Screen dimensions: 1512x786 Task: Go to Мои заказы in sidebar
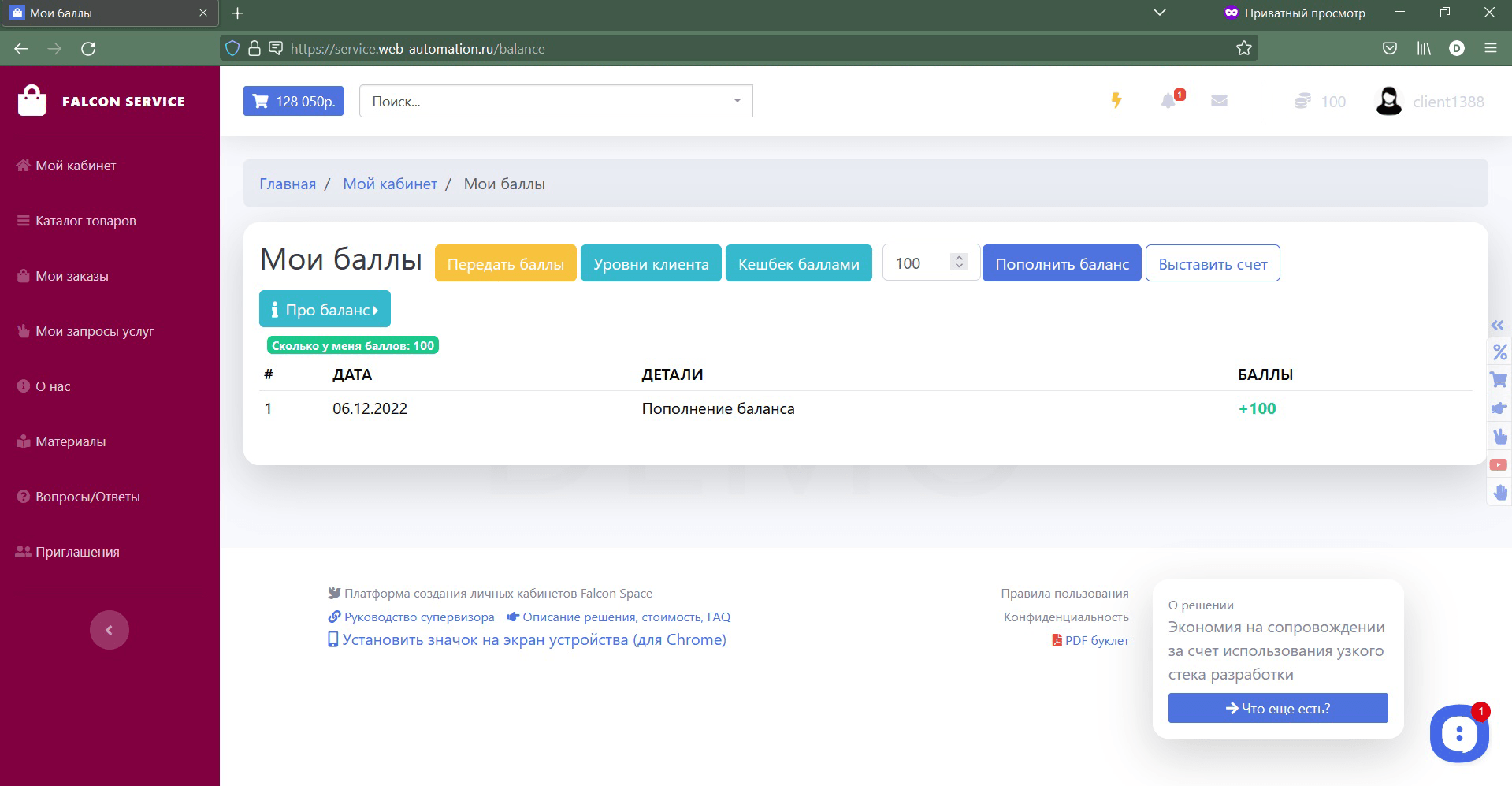click(72, 276)
